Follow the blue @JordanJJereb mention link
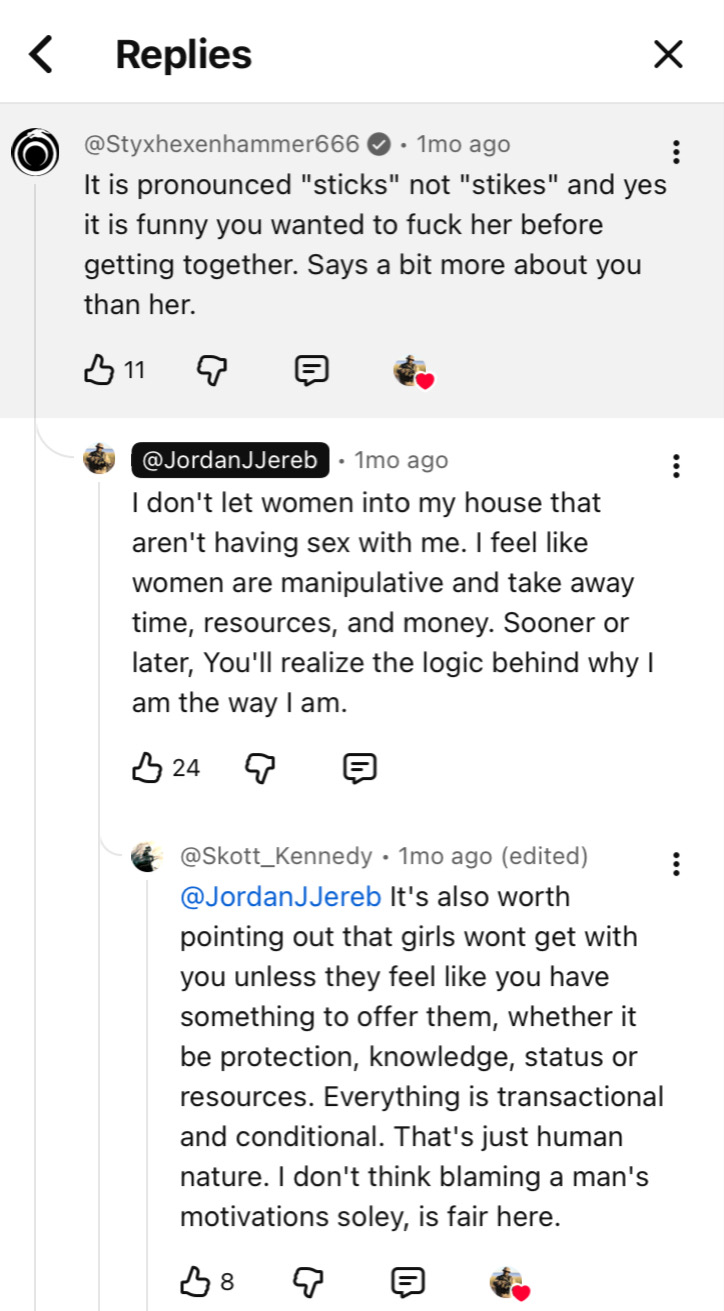The image size is (724, 1311). coord(280,896)
